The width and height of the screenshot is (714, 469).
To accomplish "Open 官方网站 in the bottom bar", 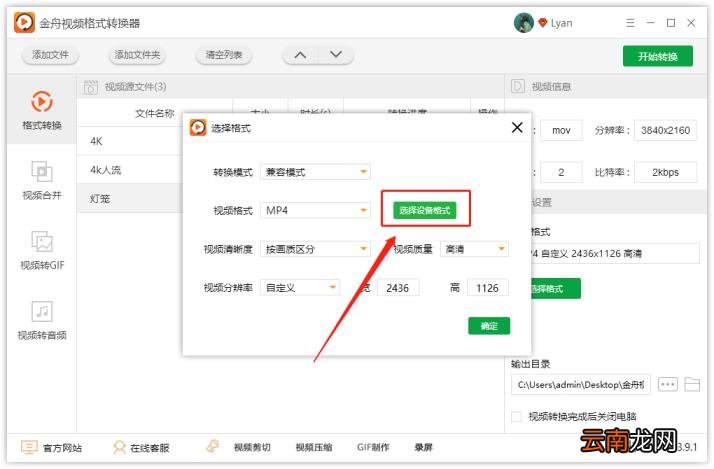I will [x=51, y=448].
